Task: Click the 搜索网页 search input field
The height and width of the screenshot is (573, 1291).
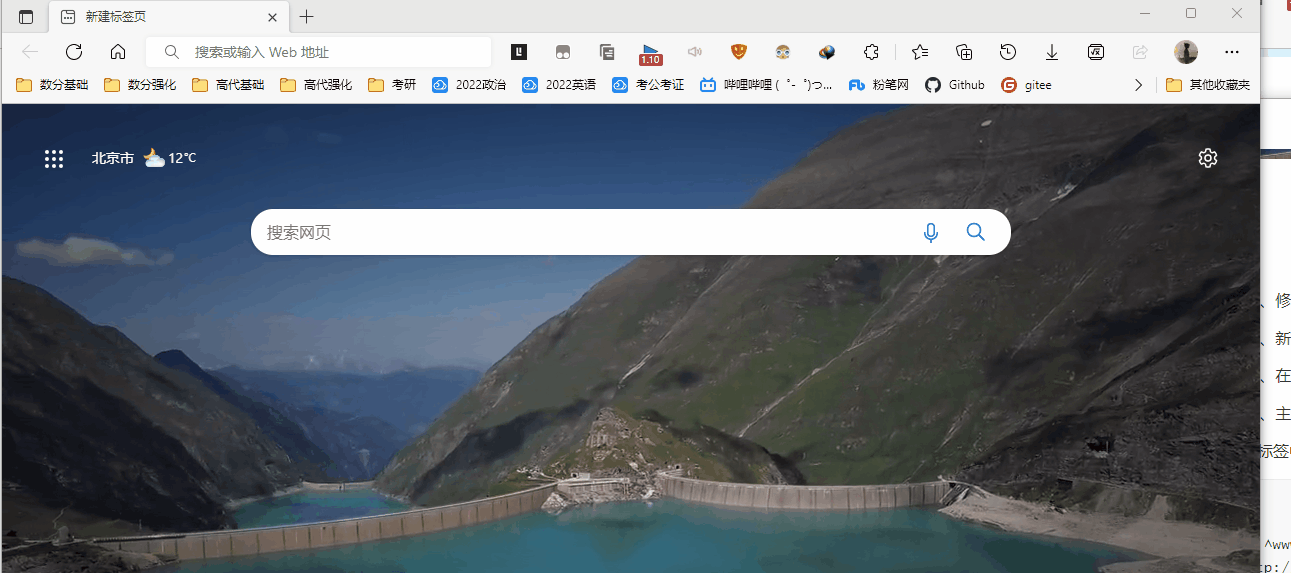Action: tap(580, 233)
